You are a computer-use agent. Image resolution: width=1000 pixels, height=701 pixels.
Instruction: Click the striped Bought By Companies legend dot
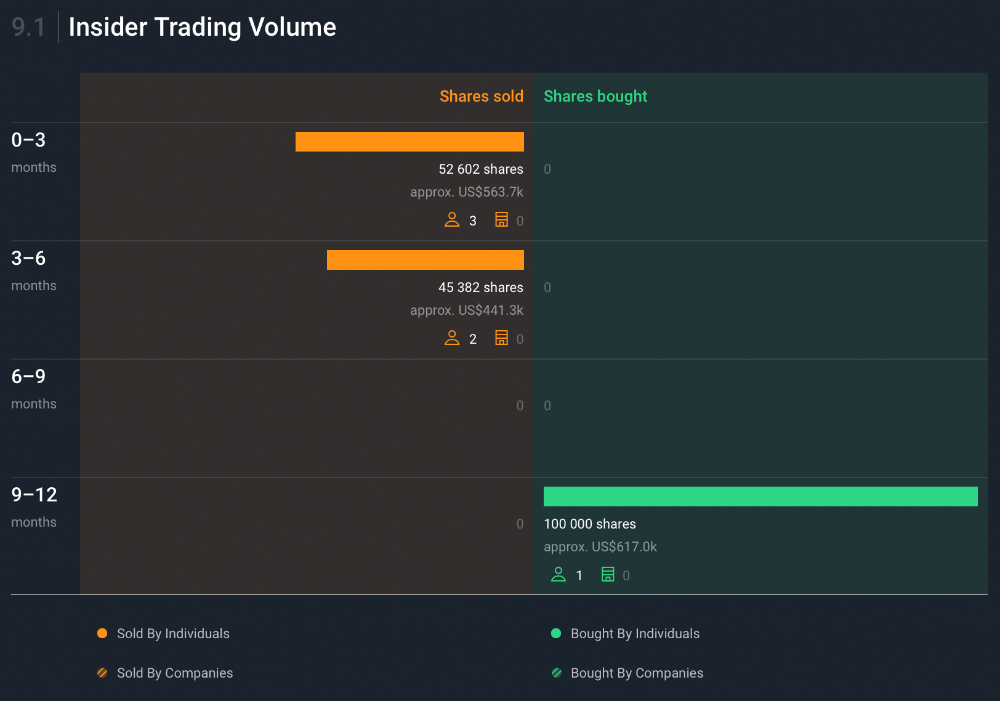[x=556, y=673]
